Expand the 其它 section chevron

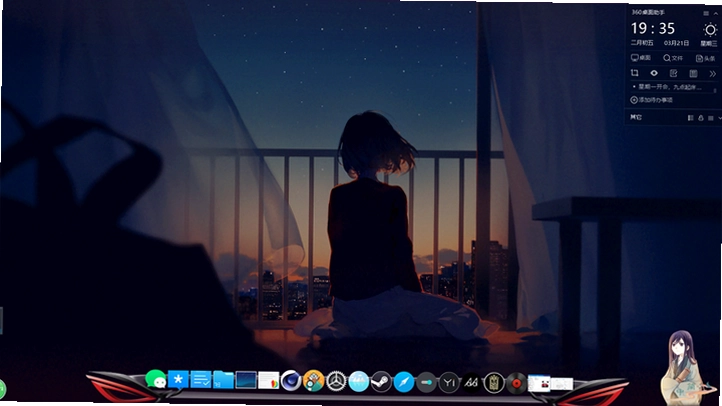pyautogui.click(x=720, y=118)
